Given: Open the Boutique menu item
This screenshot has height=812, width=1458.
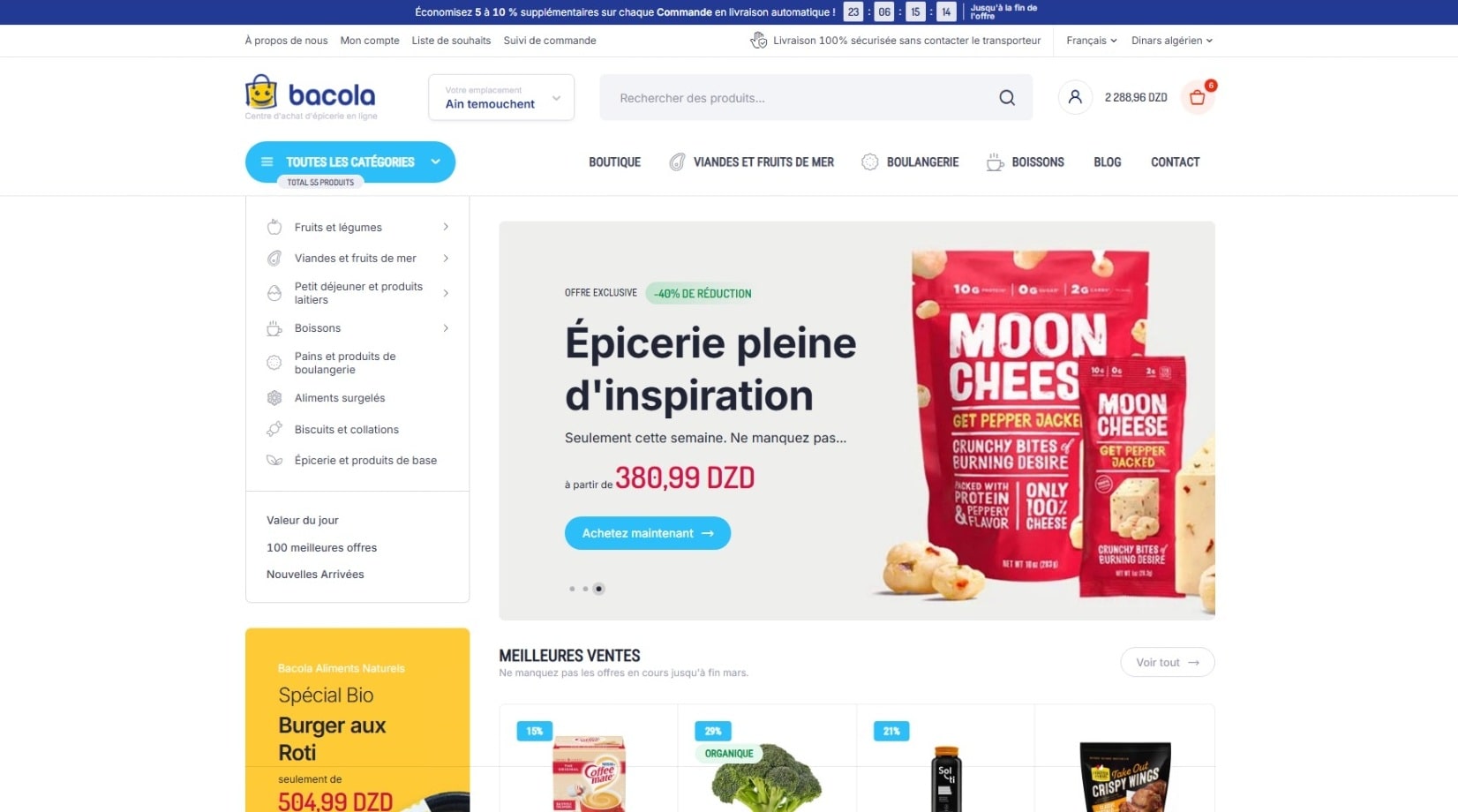Looking at the screenshot, I should (x=615, y=162).
